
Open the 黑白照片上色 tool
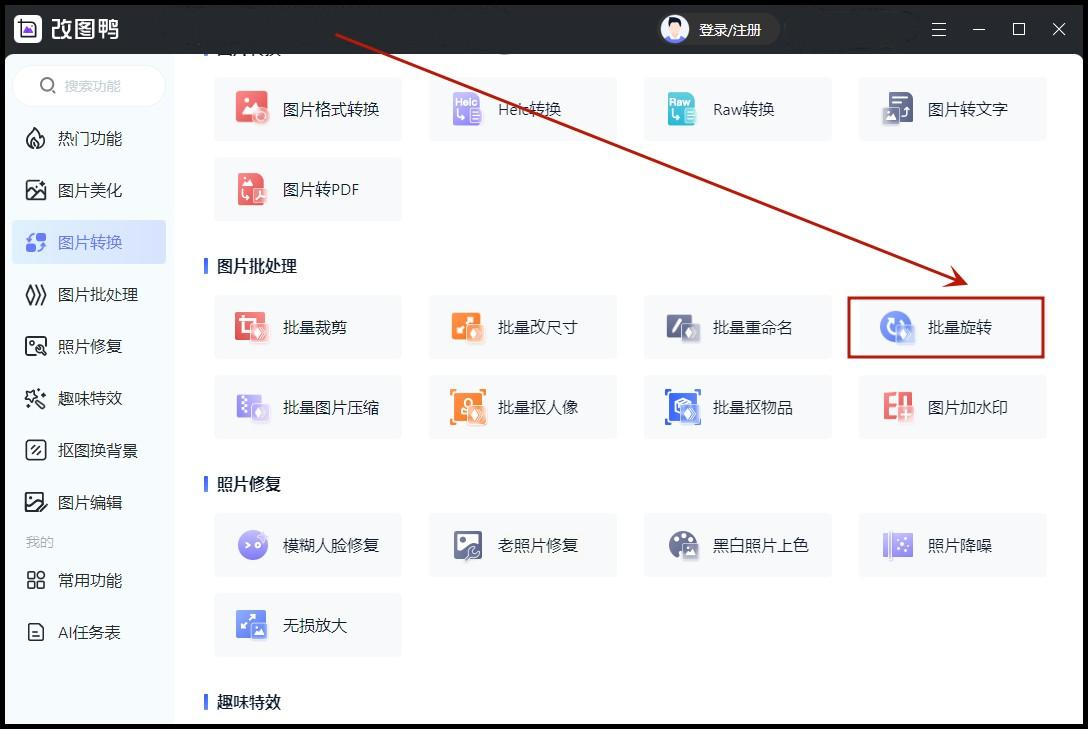[x=738, y=545]
